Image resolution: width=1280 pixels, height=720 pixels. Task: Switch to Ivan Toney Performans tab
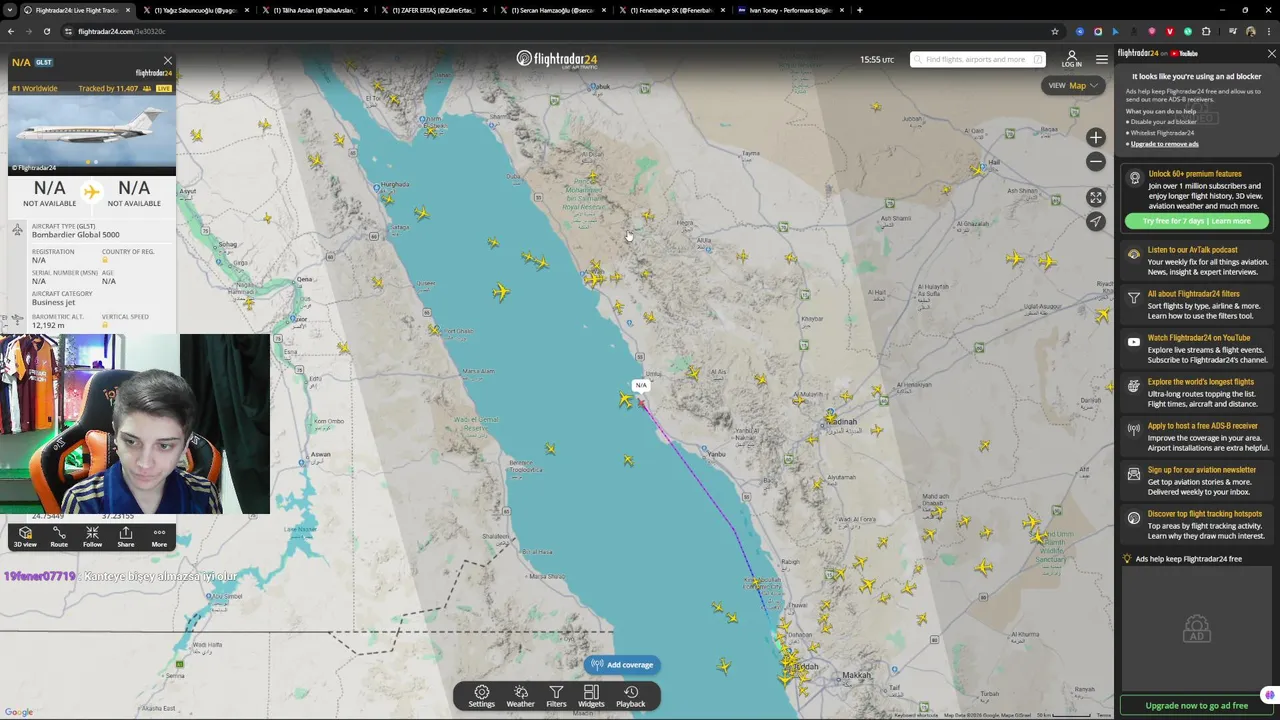[x=790, y=10]
